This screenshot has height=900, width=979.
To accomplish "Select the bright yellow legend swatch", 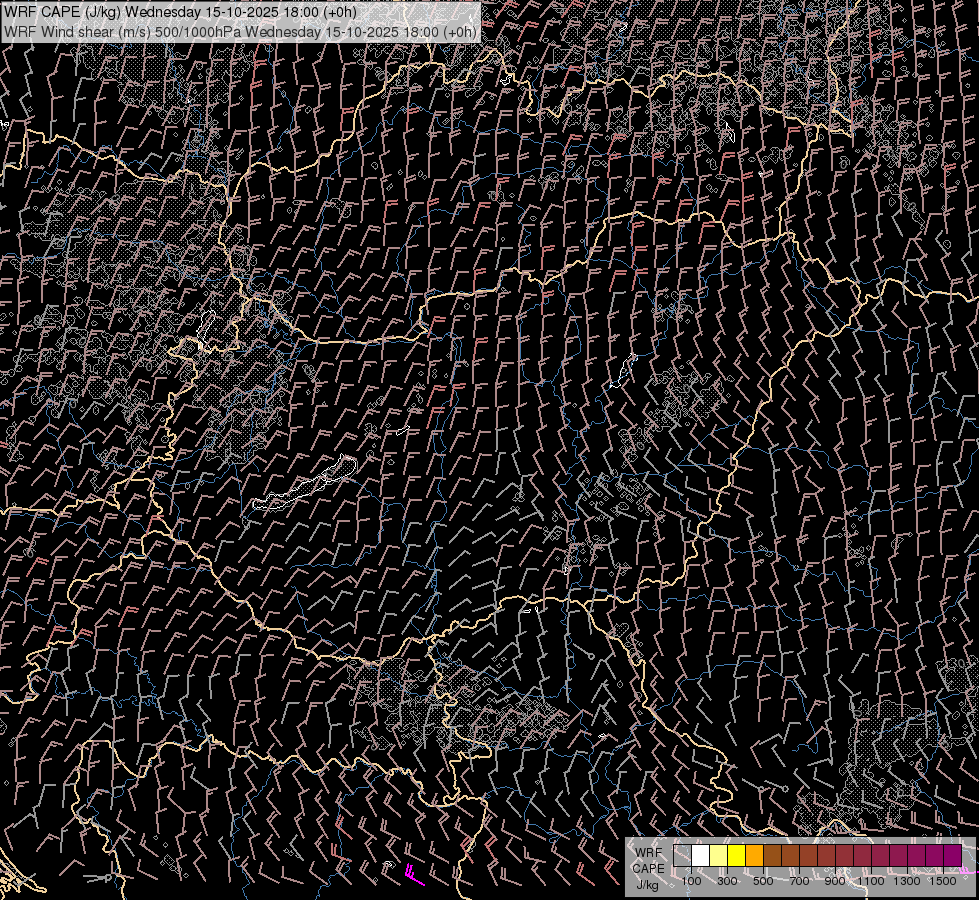I will coord(736,856).
